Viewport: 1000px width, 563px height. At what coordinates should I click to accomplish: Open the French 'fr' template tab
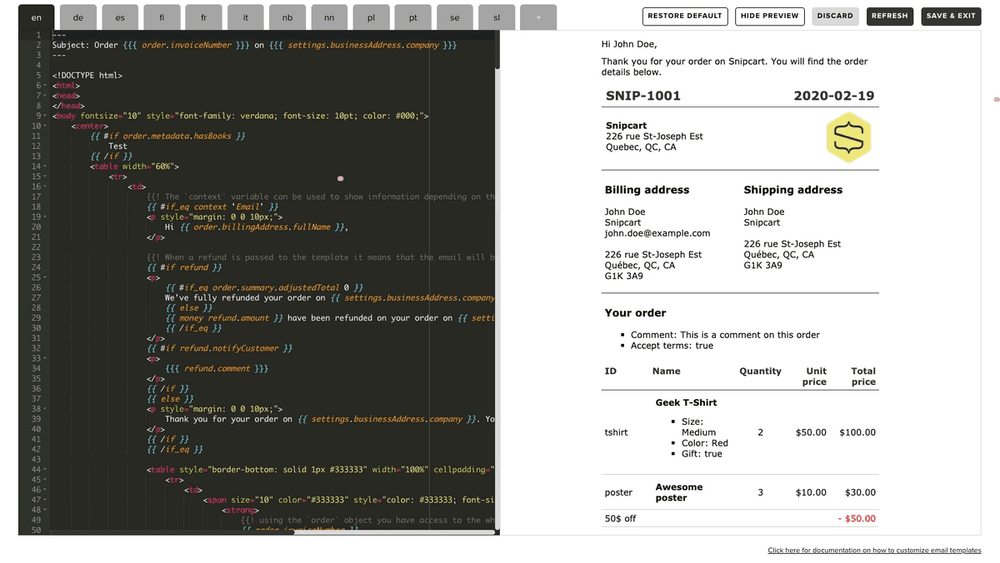click(204, 17)
